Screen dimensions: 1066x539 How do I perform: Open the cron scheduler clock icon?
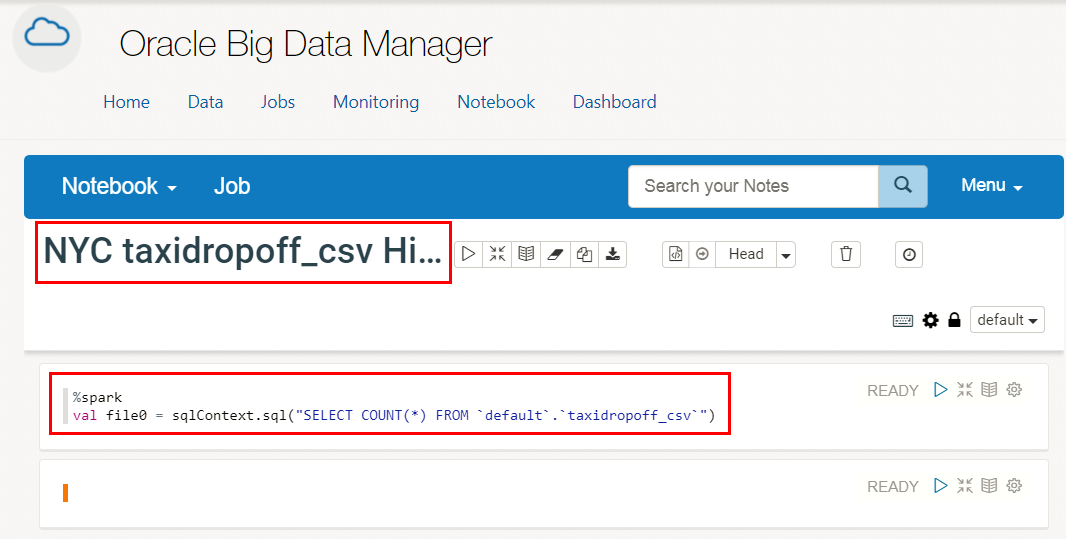(909, 255)
